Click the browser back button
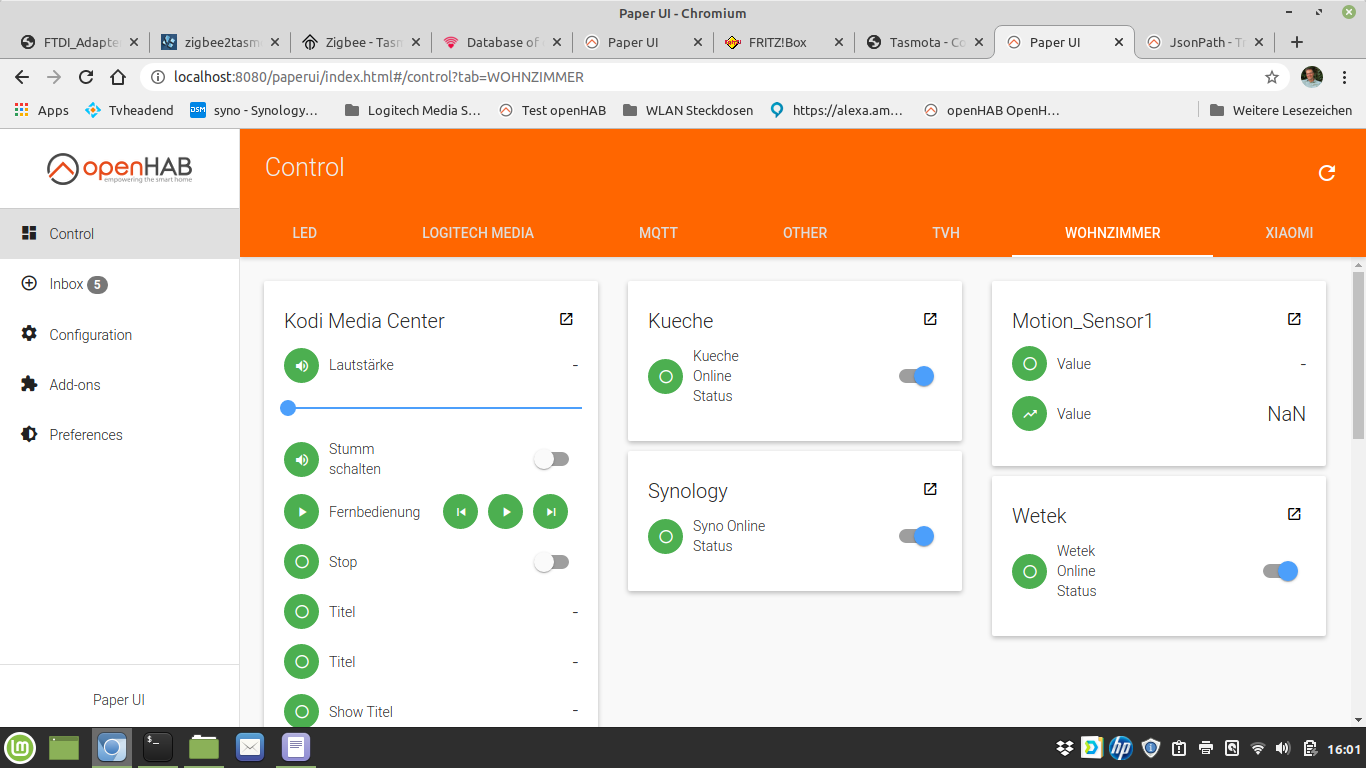Image resolution: width=1366 pixels, height=768 pixels. [22, 77]
